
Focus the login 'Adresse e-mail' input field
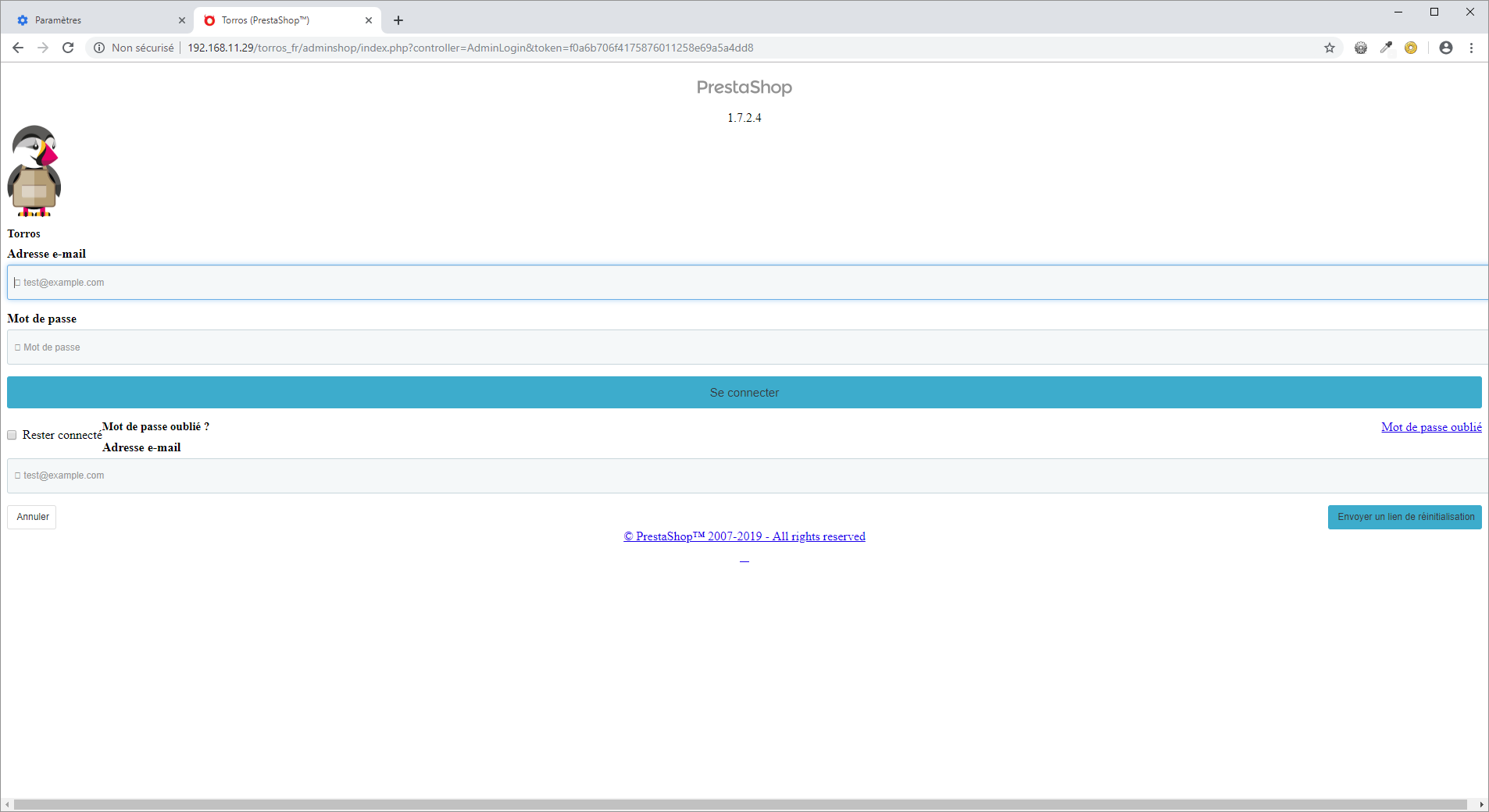click(x=748, y=283)
